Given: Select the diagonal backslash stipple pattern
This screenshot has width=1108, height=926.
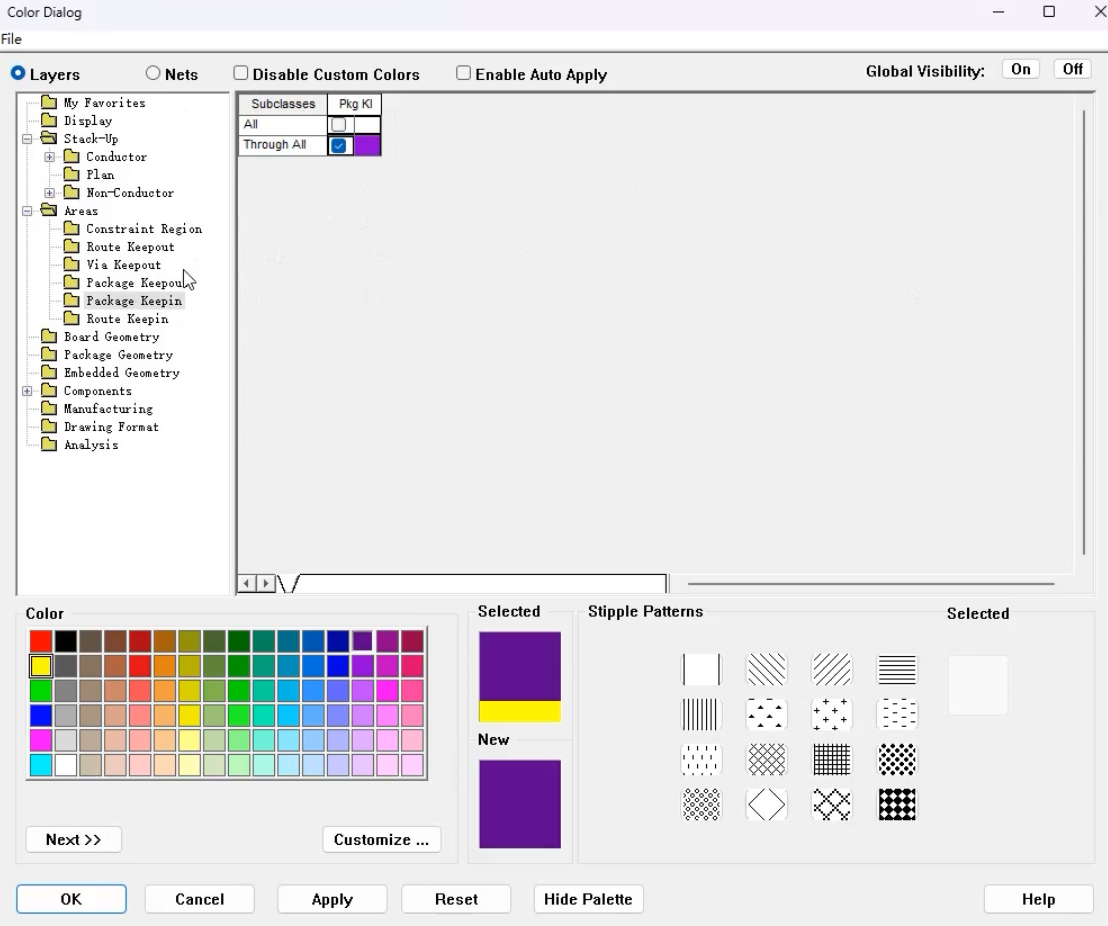Looking at the screenshot, I should point(766,669).
